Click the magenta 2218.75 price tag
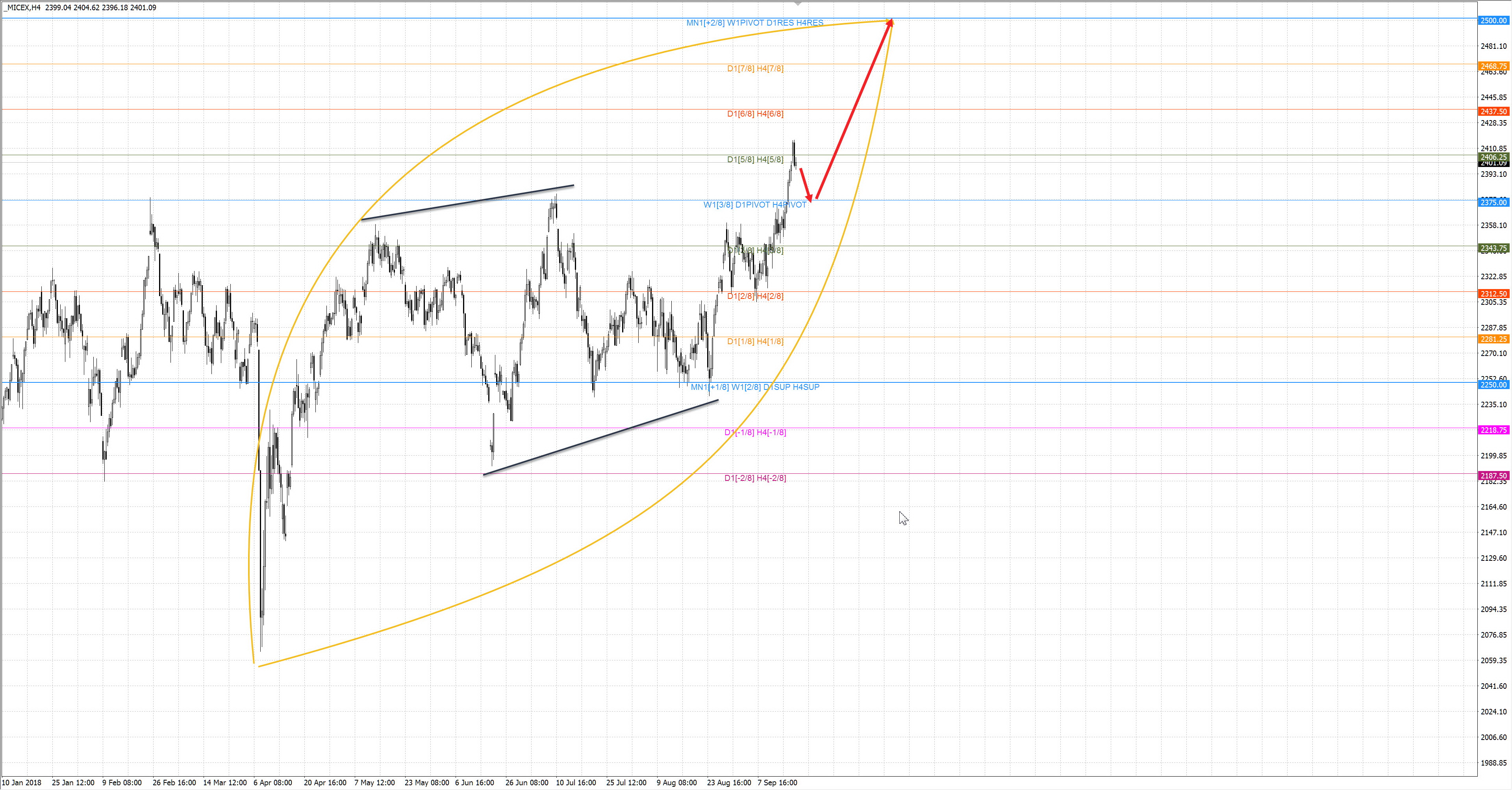Viewport: 1512px width, 790px height. tap(1493, 430)
